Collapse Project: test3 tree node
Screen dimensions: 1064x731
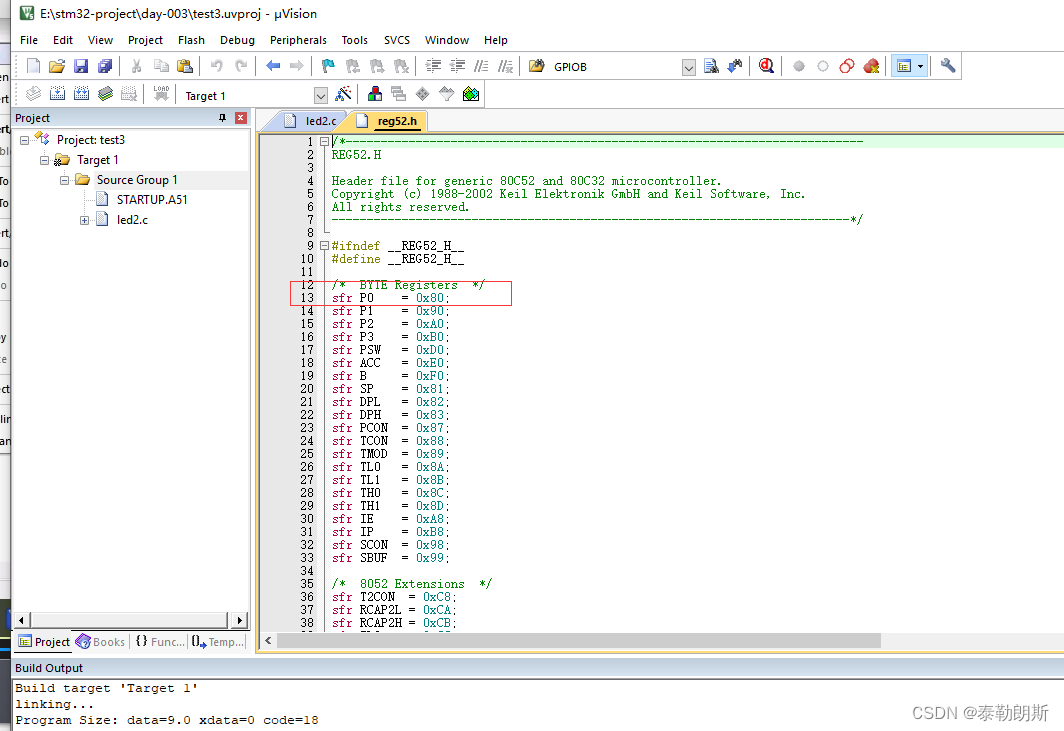(x=24, y=140)
